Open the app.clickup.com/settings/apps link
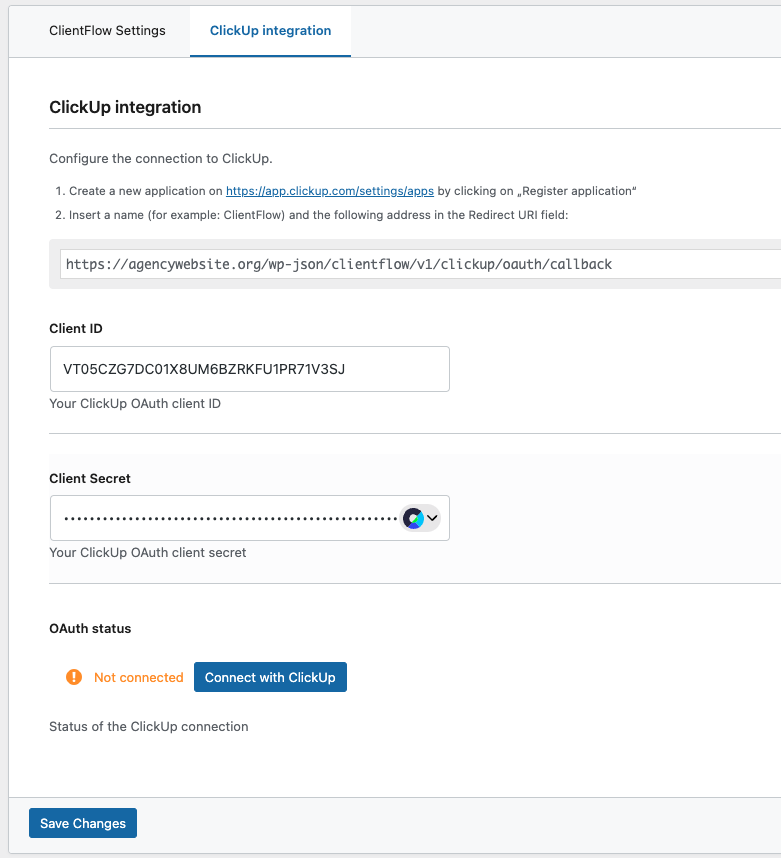The width and height of the screenshot is (781, 858). pos(330,191)
